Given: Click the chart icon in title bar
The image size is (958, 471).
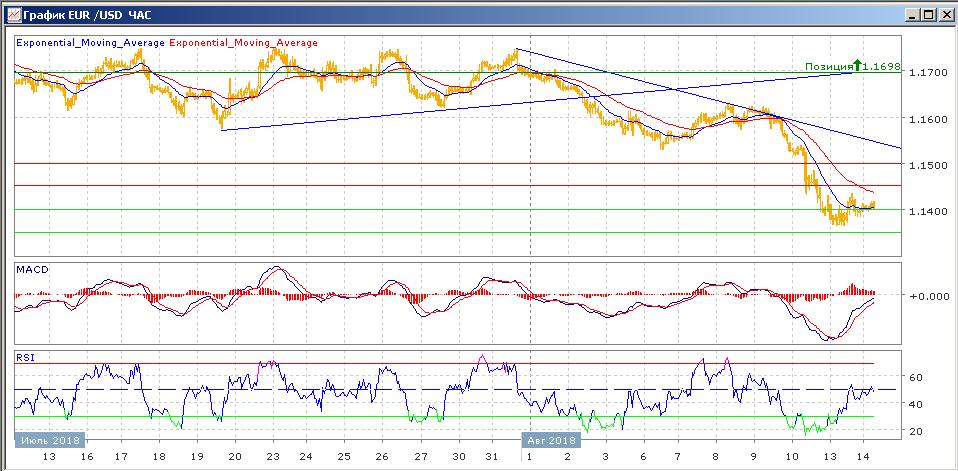Looking at the screenshot, I should 11,15.
